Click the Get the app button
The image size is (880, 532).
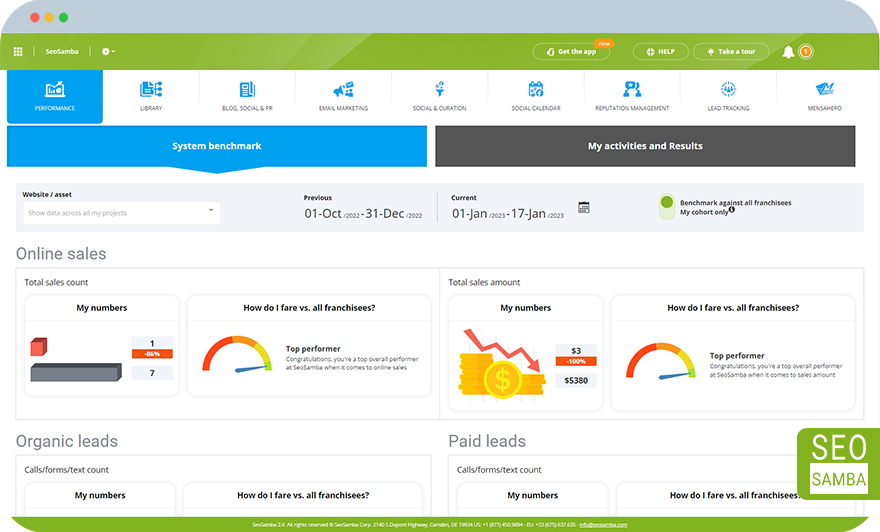(571, 52)
